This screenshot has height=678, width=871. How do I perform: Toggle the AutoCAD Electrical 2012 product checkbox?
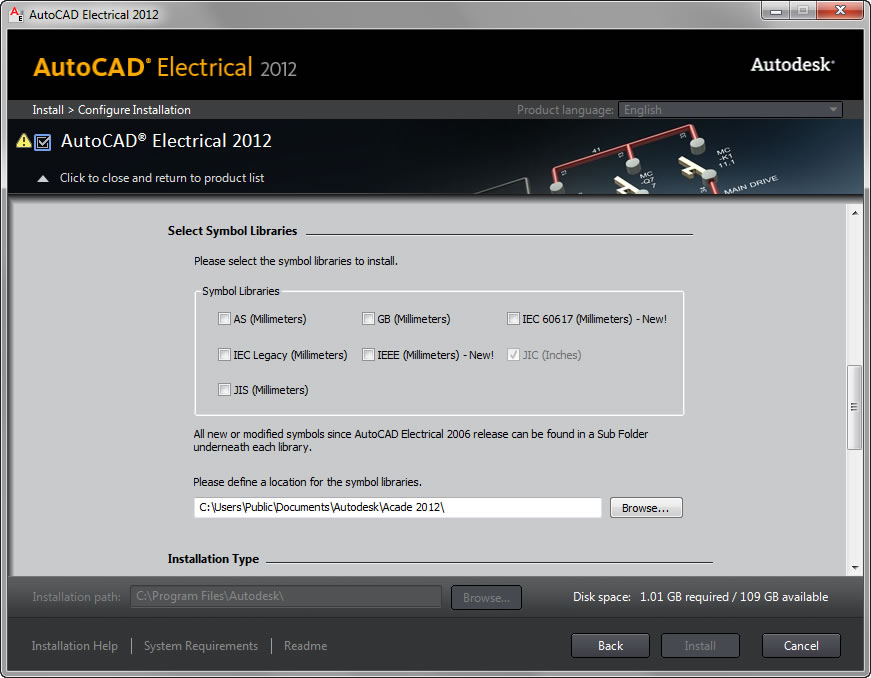43,142
